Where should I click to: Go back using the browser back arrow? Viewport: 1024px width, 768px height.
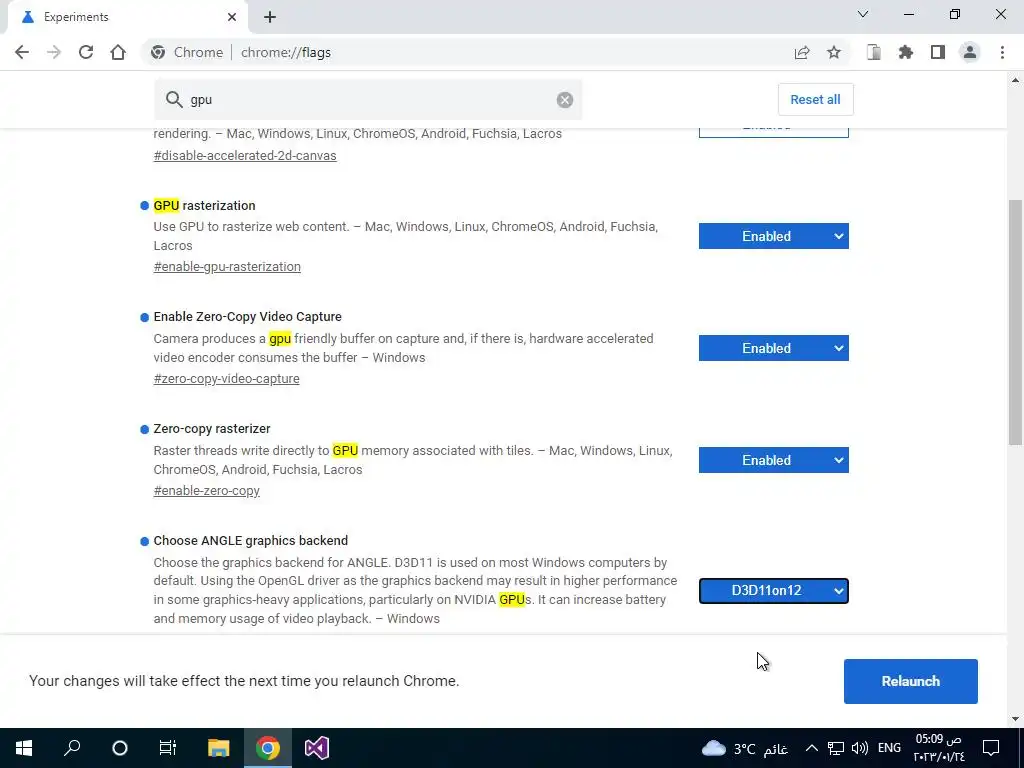tap(22, 52)
